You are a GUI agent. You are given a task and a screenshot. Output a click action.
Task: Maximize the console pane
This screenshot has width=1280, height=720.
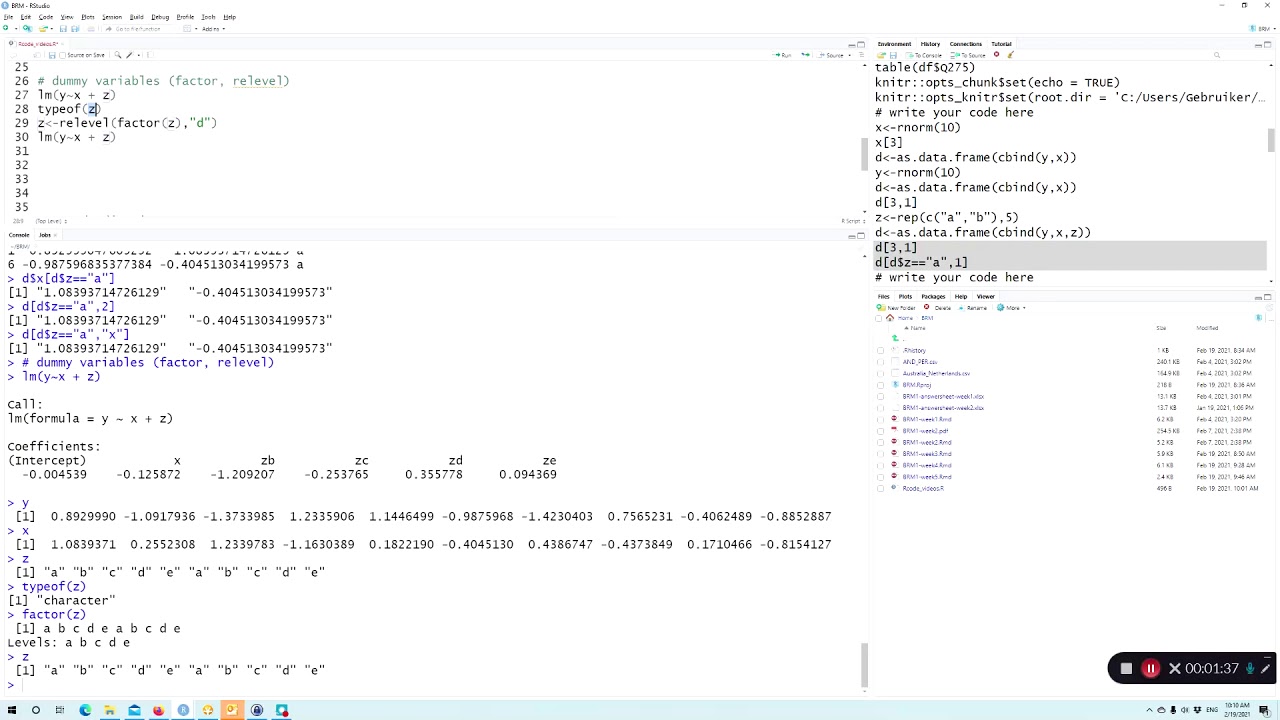coord(861,236)
